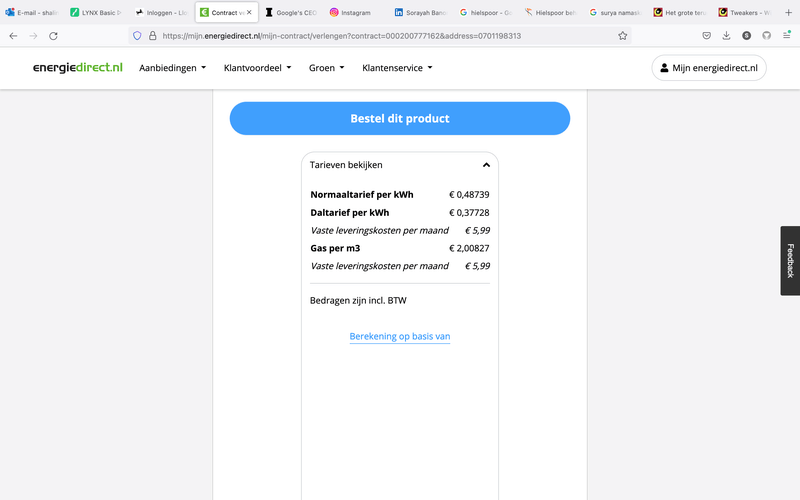Viewport: 800px width, 500px height.
Task: Open the new tab plus icon
Action: [x=789, y=12]
